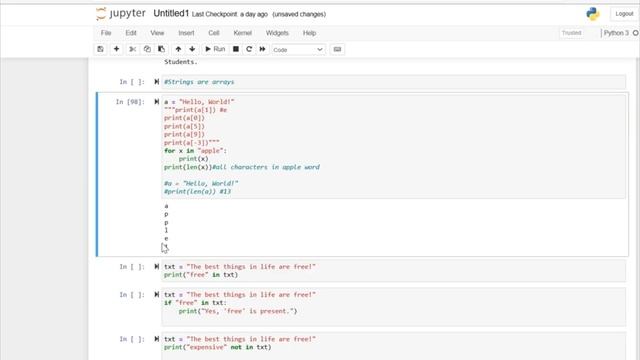Click the 'Students.' output text
Screen dimensions: 640x360
click(x=181, y=62)
